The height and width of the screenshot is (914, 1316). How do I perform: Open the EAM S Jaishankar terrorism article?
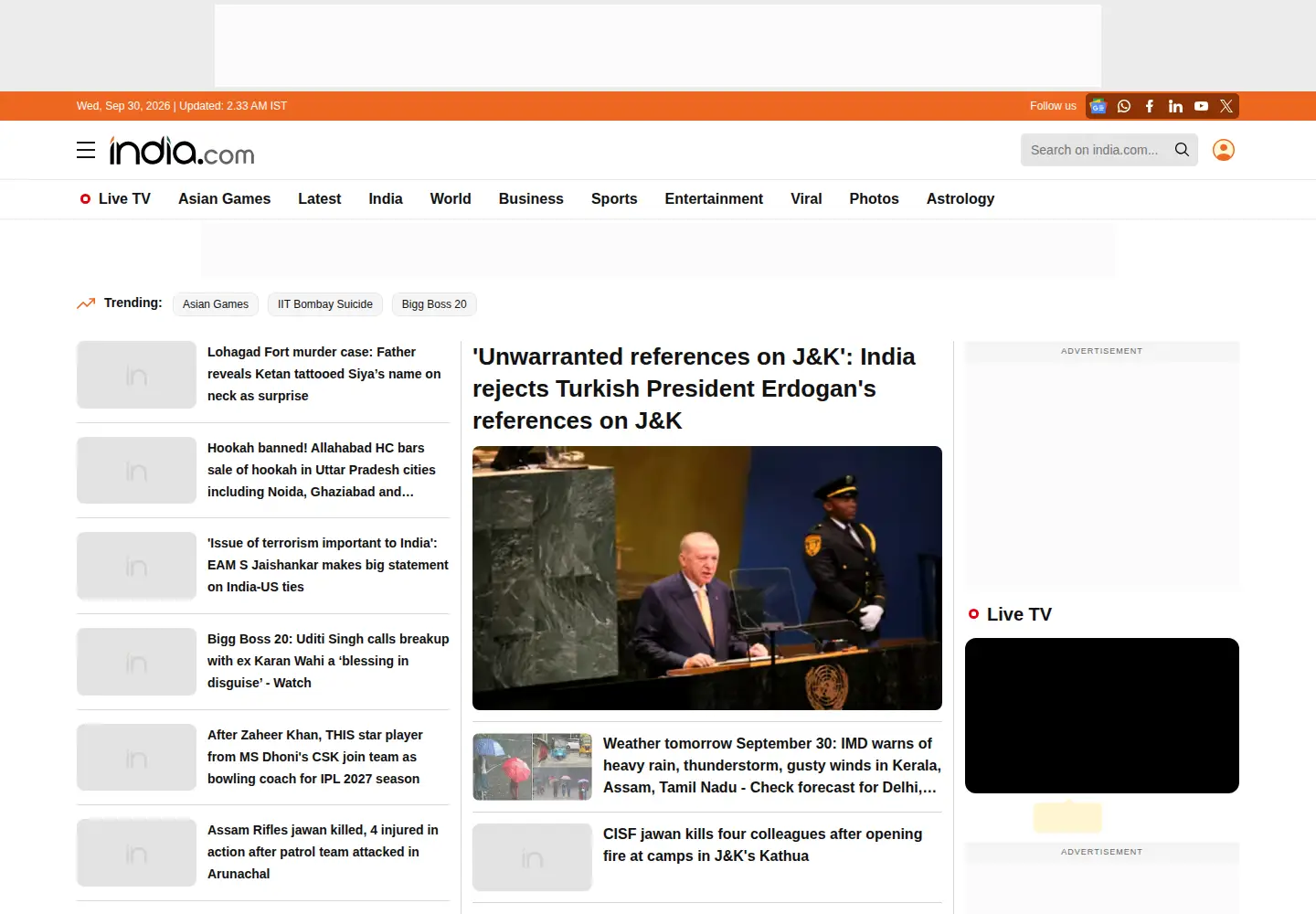pyautogui.click(x=328, y=565)
